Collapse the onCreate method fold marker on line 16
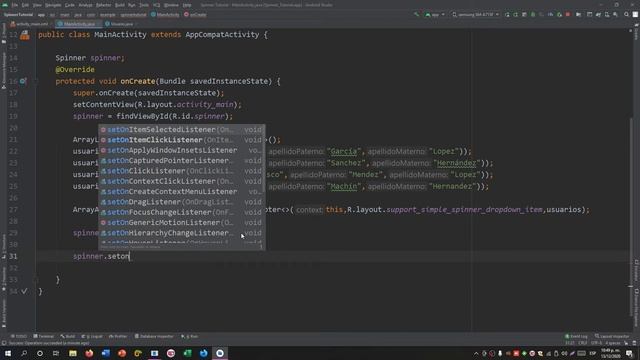Screen dimensions: 640x360 pos(36,81)
